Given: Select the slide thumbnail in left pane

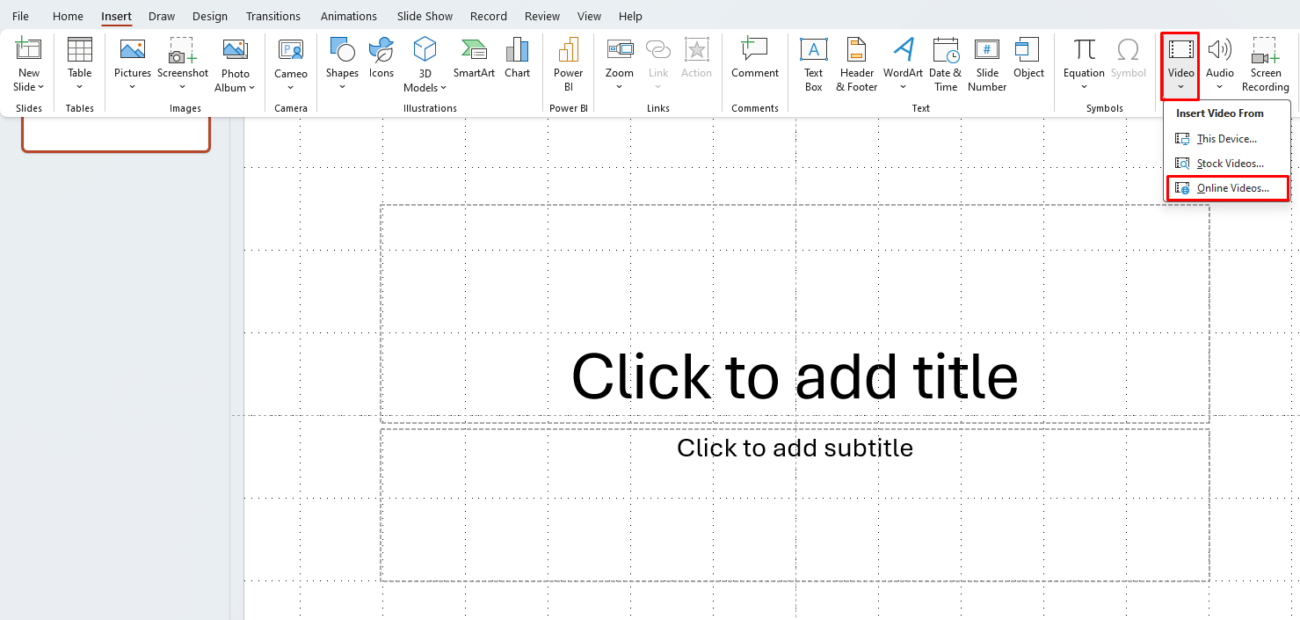Looking at the screenshot, I should [116, 135].
